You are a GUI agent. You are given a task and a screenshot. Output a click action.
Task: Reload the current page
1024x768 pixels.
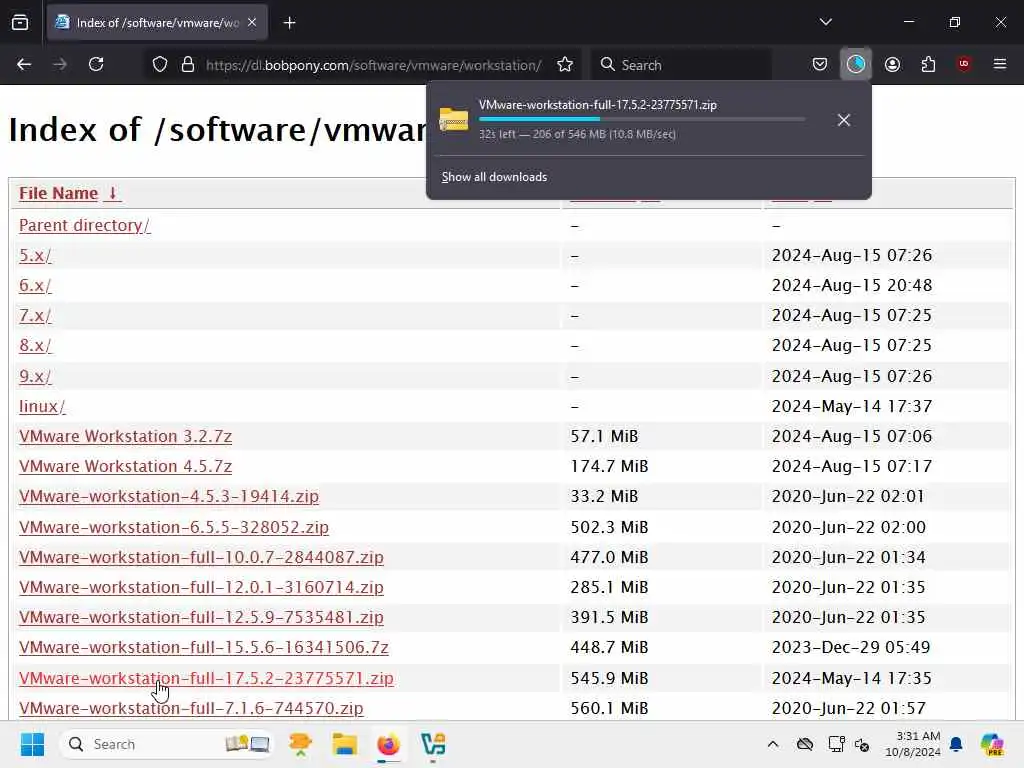coord(96,64)
